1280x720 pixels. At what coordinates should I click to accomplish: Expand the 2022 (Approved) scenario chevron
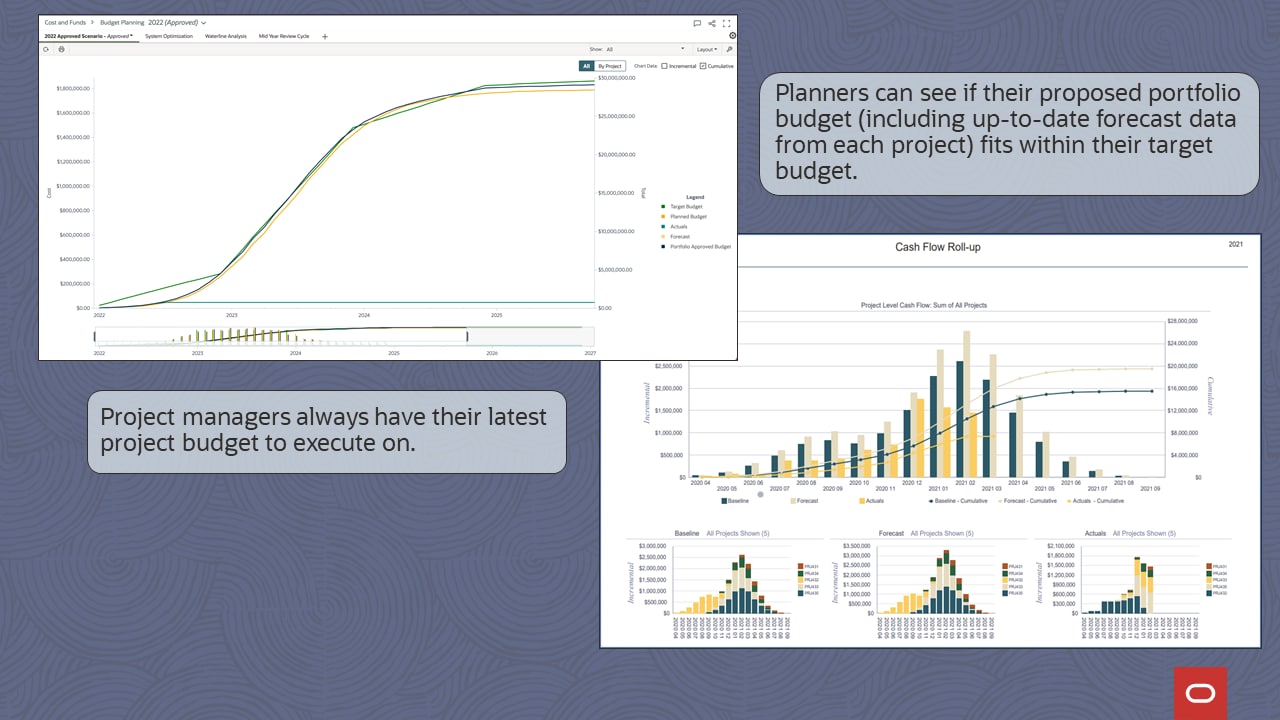click(x=204, y=22)
